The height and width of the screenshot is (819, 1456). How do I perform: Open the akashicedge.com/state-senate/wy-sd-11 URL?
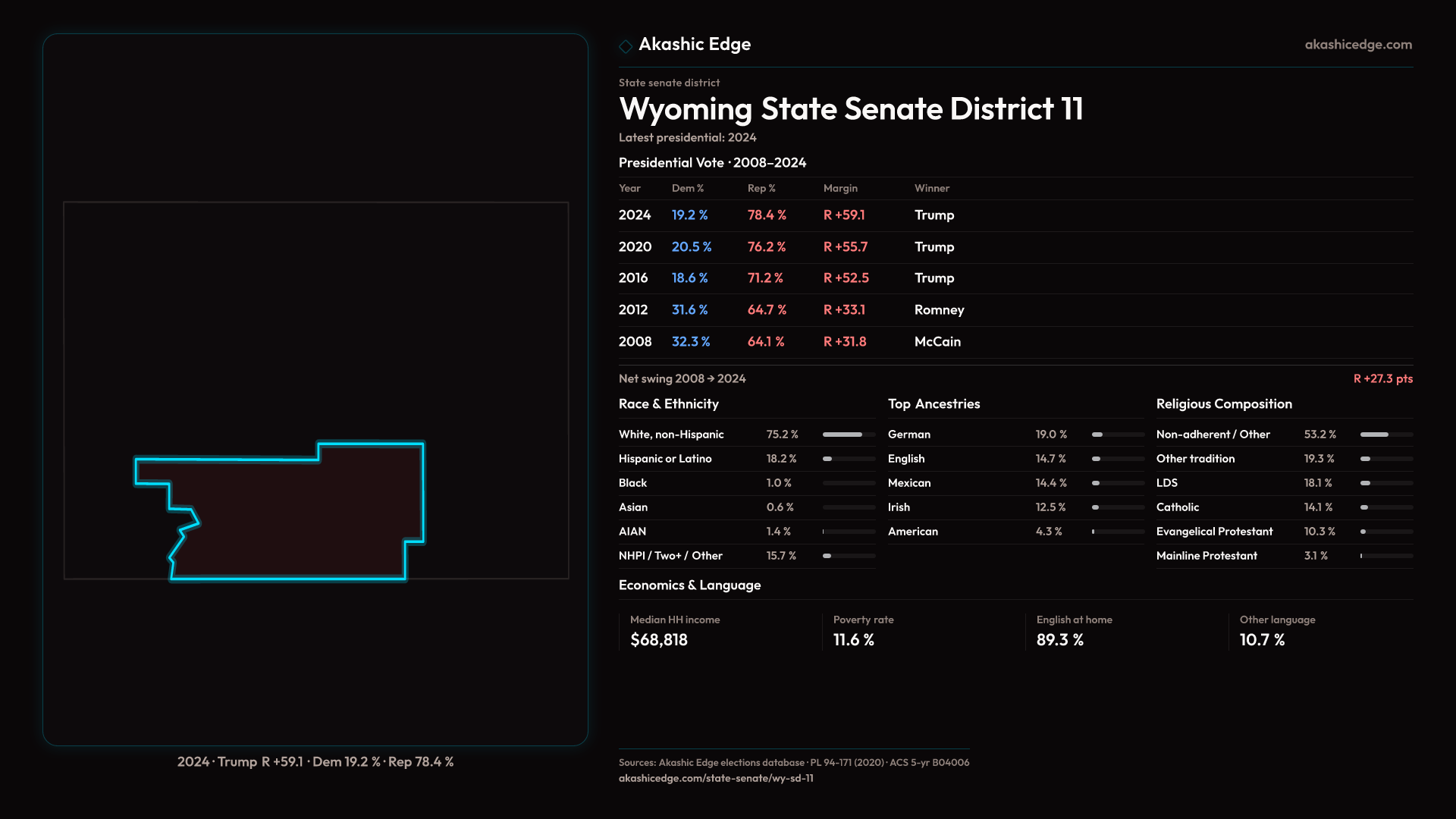pyautogui.click(x=715, y=778)
